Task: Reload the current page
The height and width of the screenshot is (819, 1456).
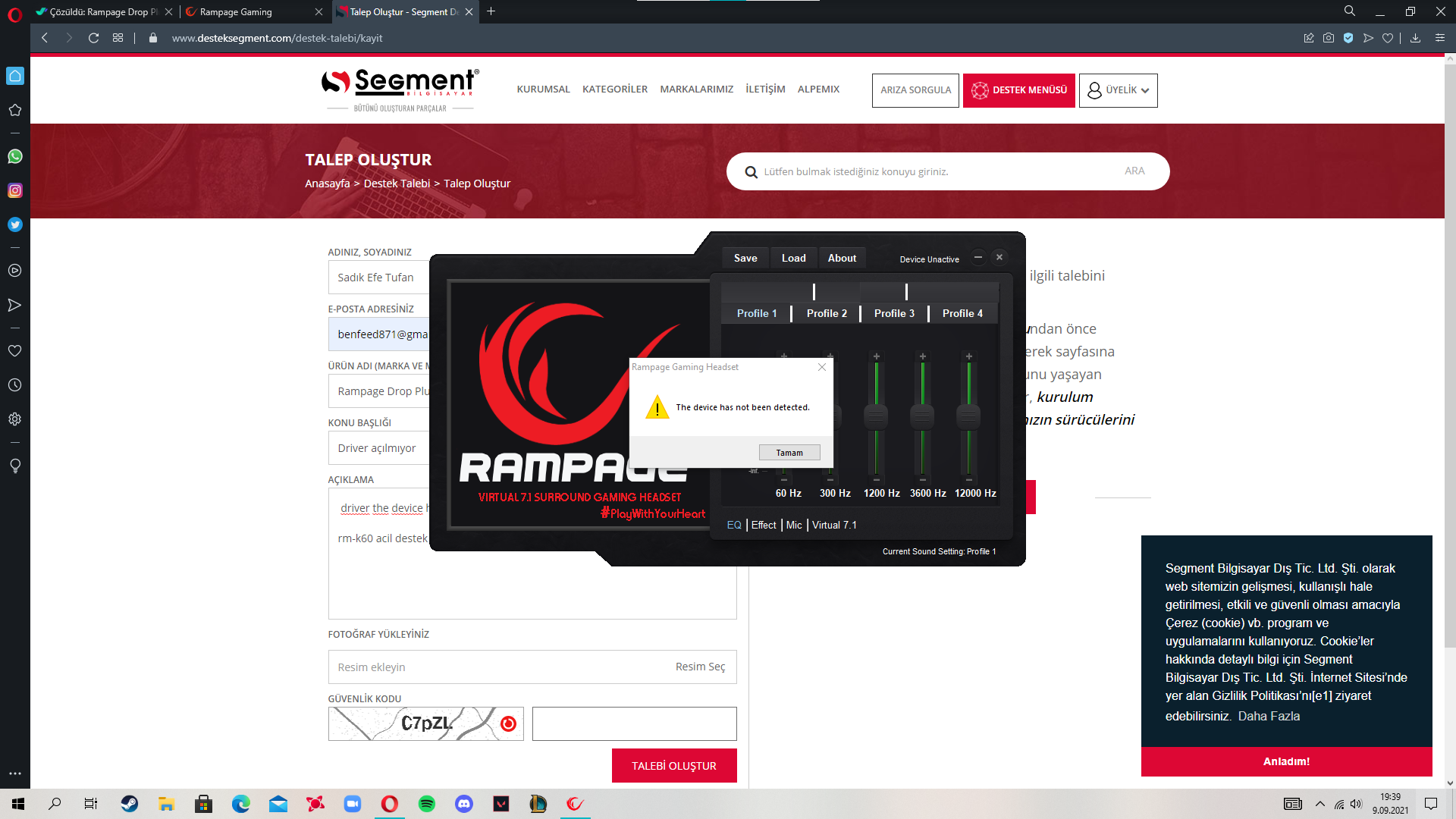Action: (93, 38)
